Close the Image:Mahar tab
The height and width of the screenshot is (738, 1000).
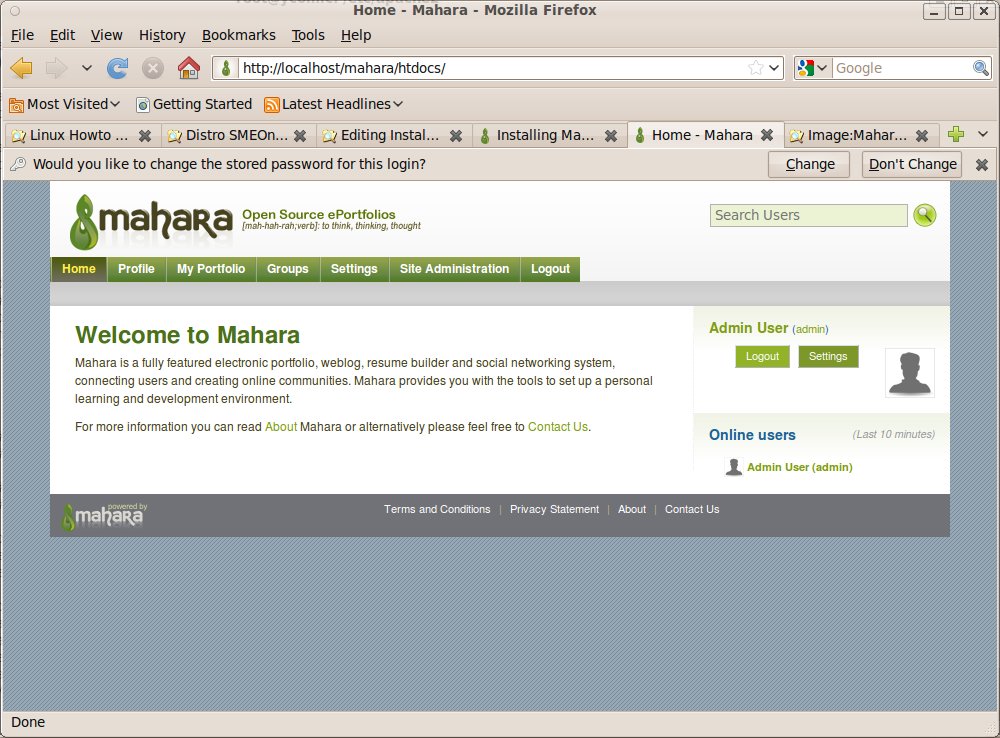click(x=922, y=136)
